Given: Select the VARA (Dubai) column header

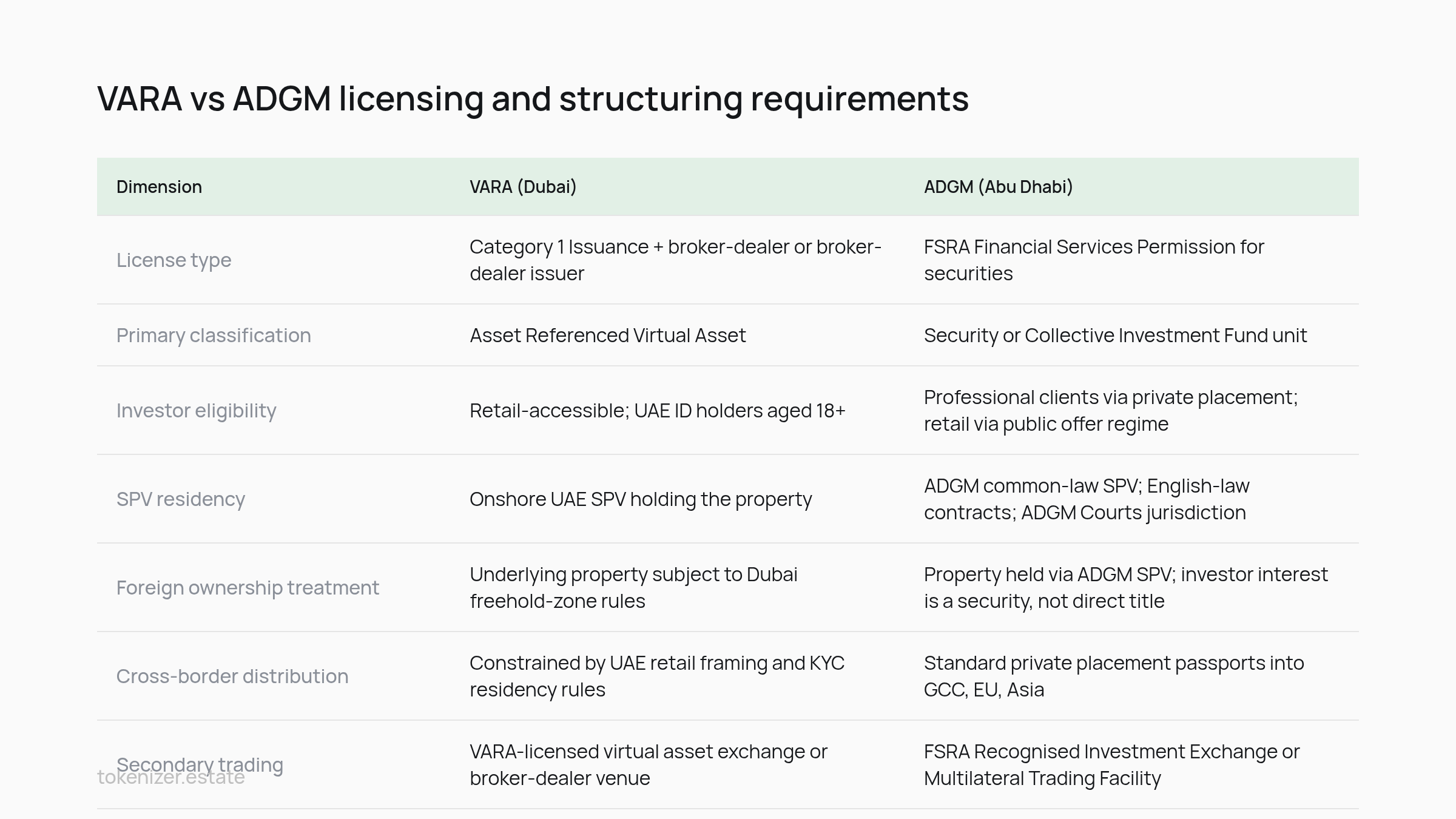Looking at the screenshot, I should (x=523, y=187).
